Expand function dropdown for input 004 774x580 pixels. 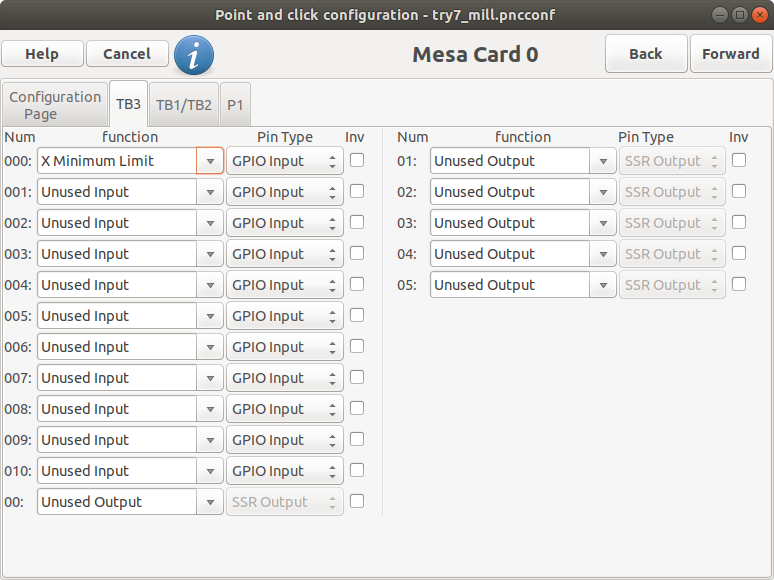pos(210,285)
